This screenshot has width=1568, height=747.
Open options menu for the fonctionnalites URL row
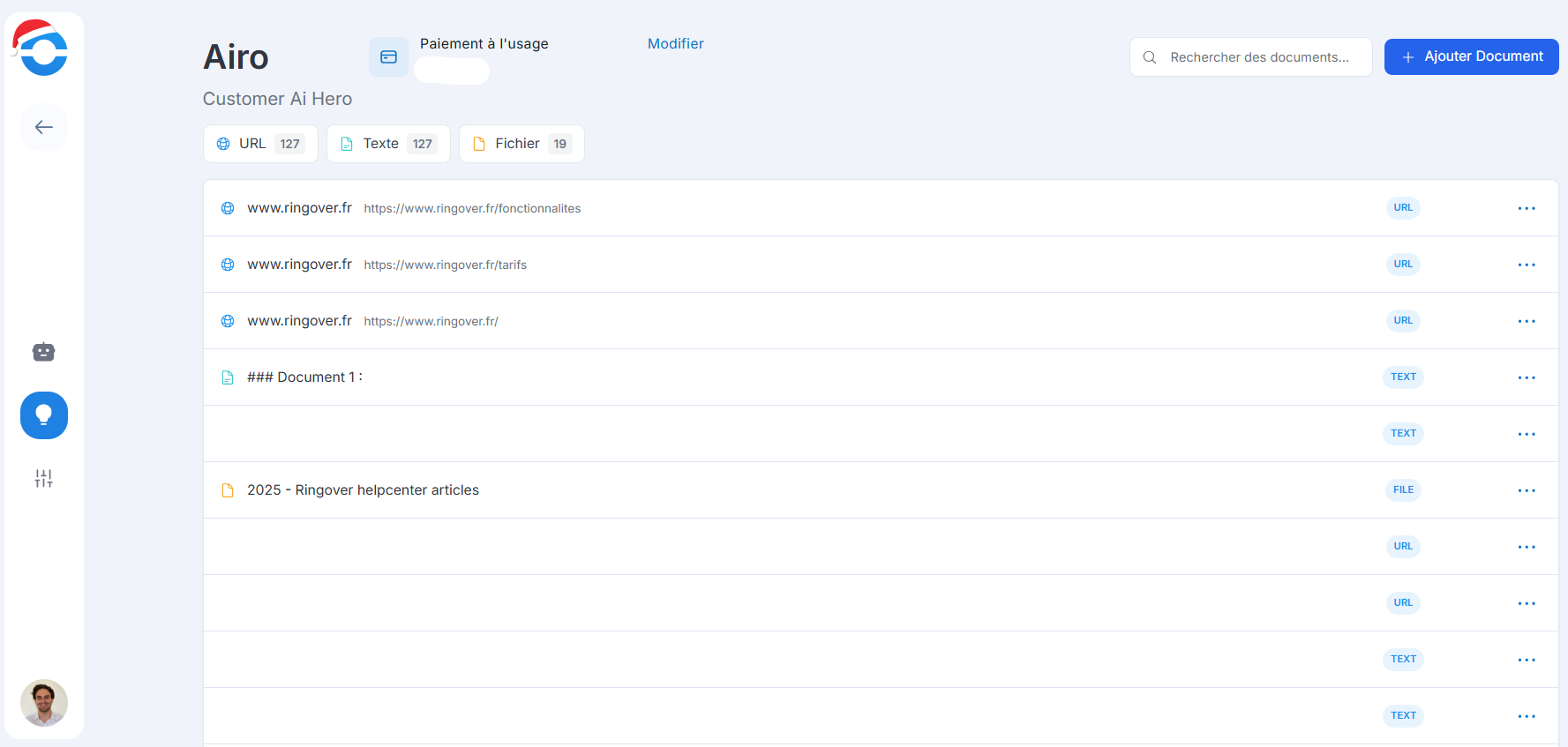pyautogui.click(x=1527, y=208)
